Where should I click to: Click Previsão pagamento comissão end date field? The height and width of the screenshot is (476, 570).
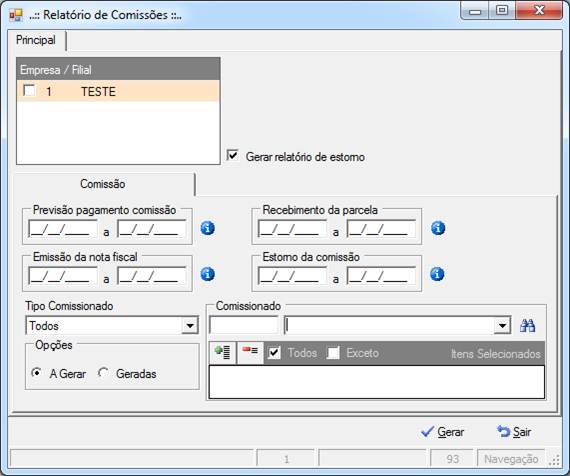[152, 229]
